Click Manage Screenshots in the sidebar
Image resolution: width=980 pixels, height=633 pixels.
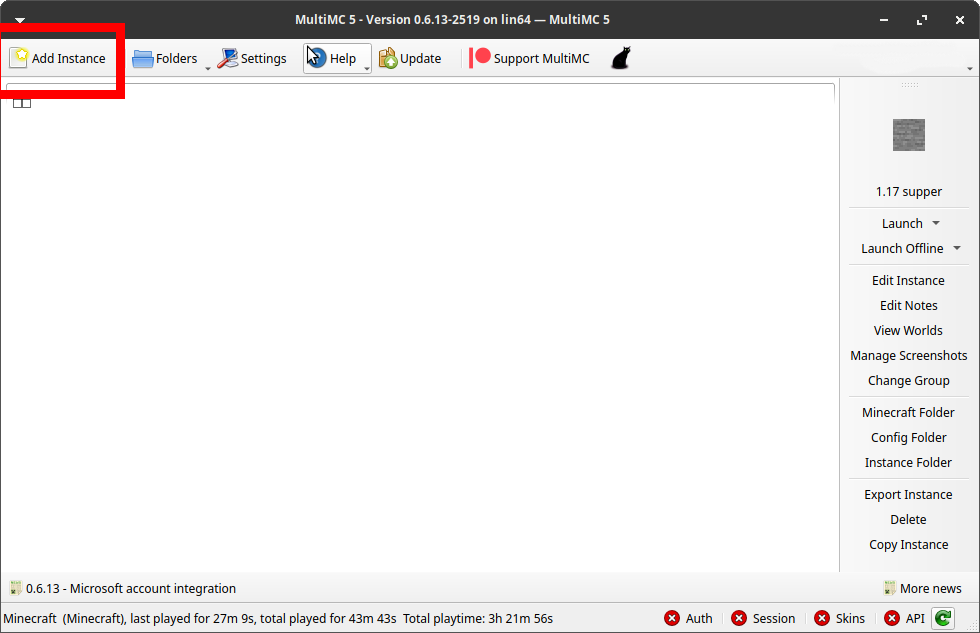pyautogui.click(x=908, y=355)
